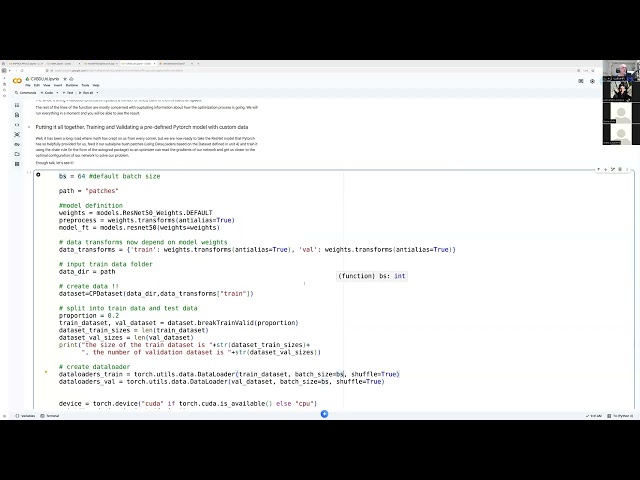The width and height of the screenshot is (640, 480).
Task: Select the third participant avatar tile
Action: pos(621,113)
